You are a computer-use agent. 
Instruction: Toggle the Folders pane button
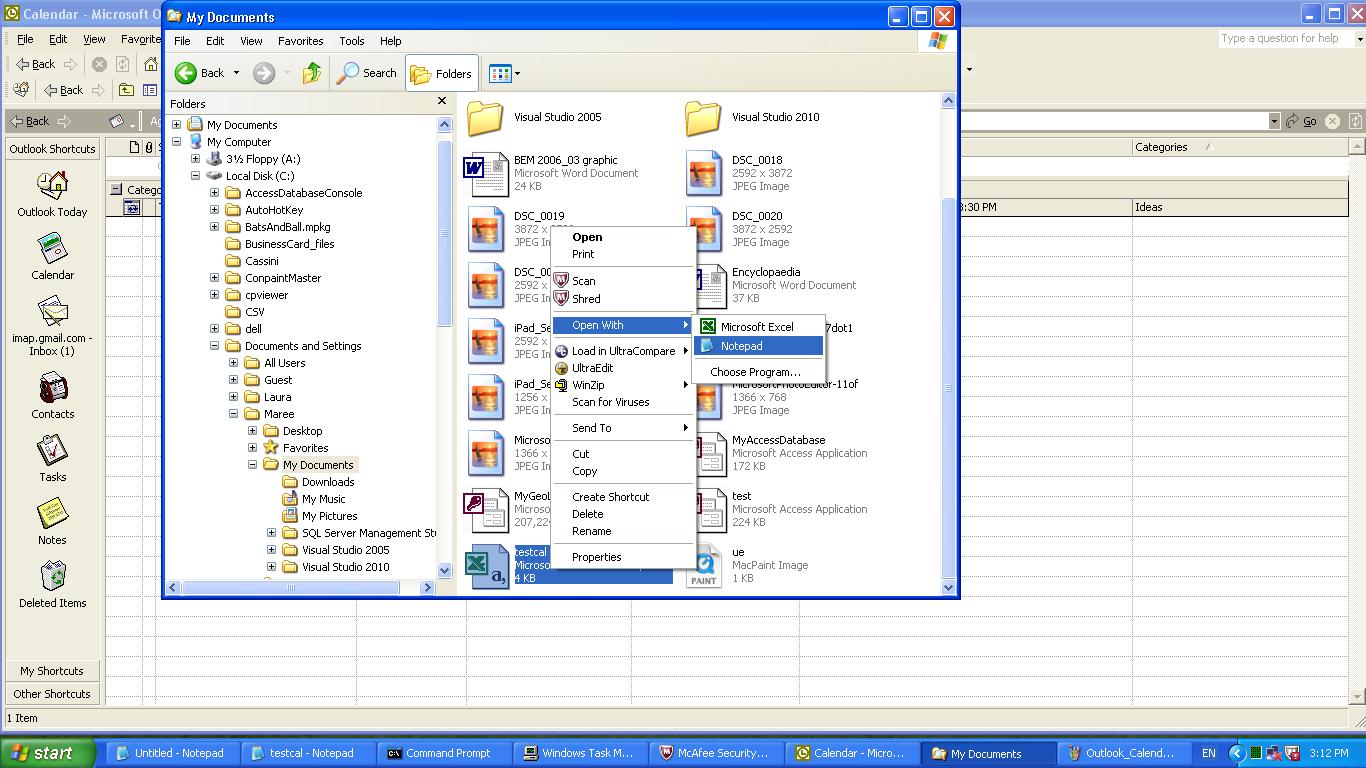(x=441, y=74)
